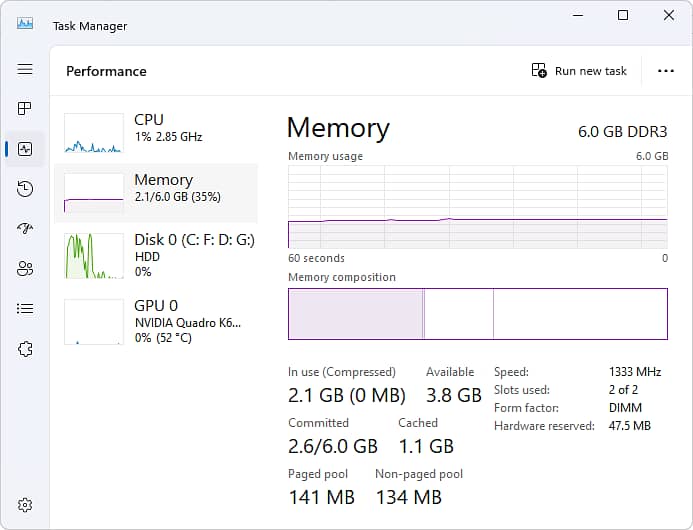Image resolution: width=693 pixels, height=530 pixels.
Task: Click the Memory mini usage graph
Action: pos(94,193)
